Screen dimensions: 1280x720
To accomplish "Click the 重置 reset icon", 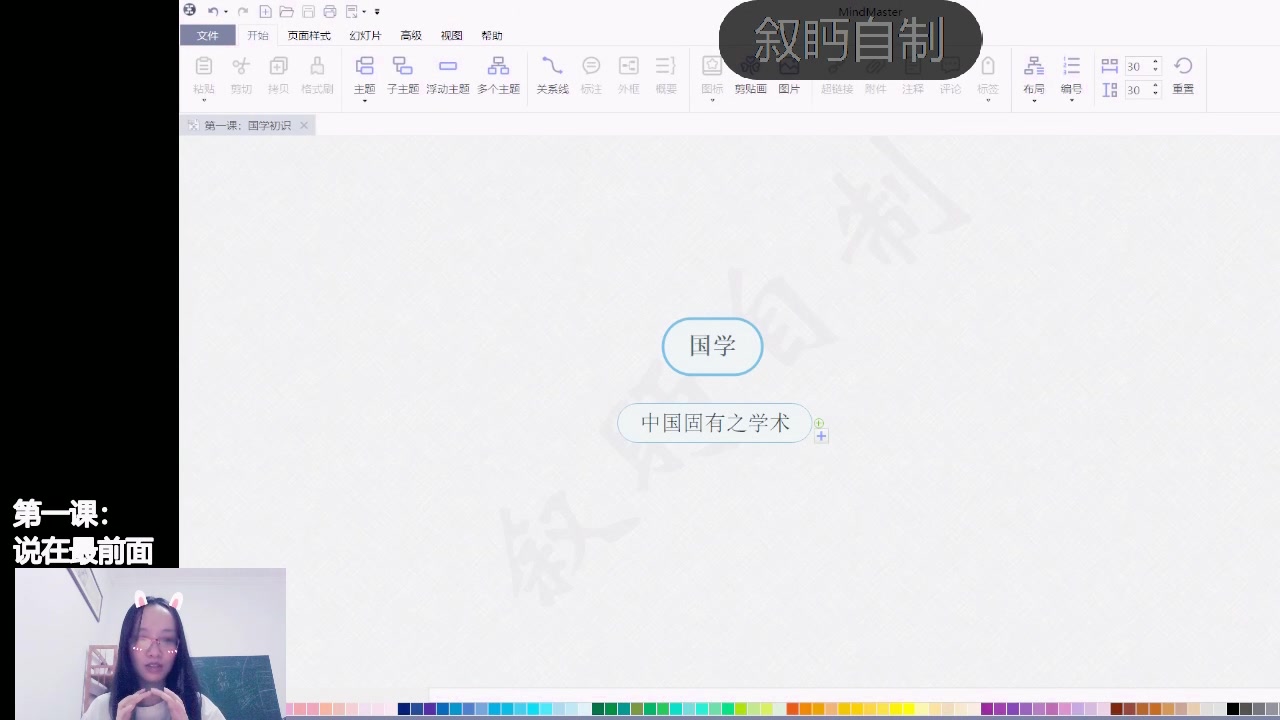I will coord(1183,66).
